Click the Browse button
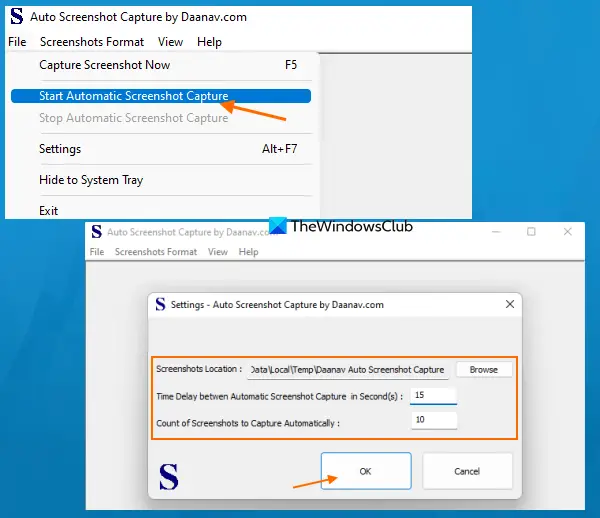This screenshot has height=518, width=600. [x=484, y=370]
